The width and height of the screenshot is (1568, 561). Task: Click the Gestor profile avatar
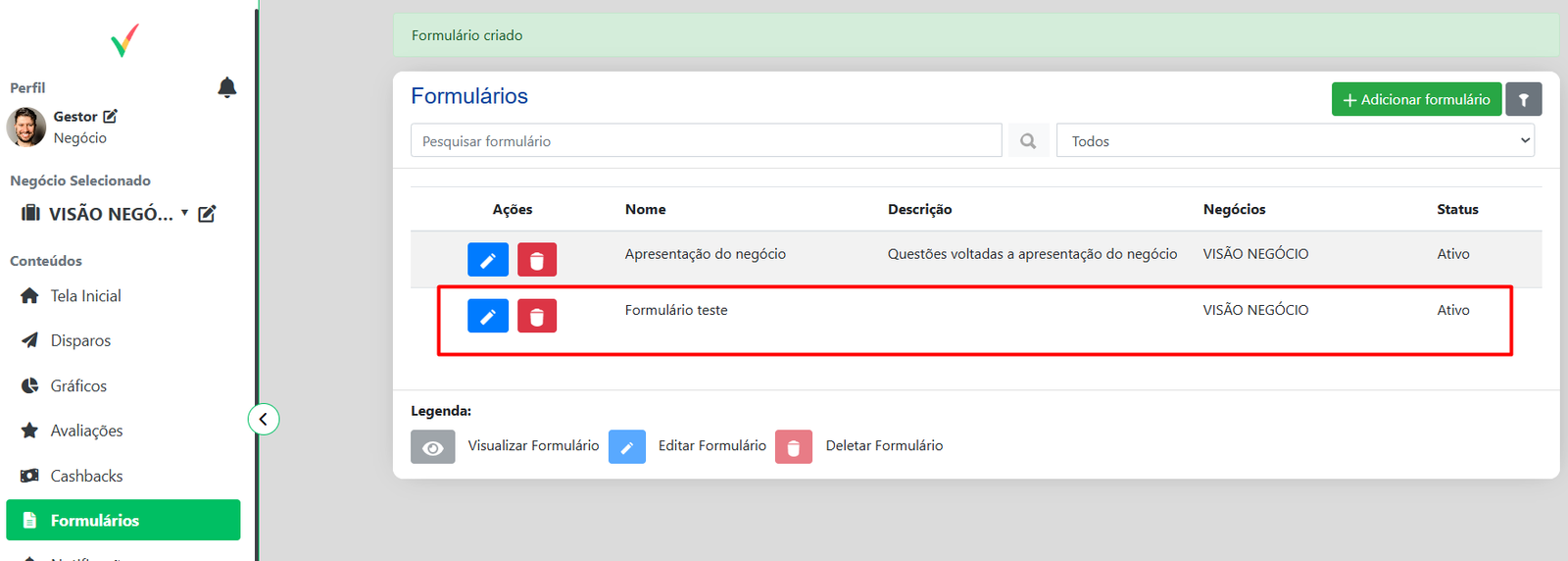26,127
